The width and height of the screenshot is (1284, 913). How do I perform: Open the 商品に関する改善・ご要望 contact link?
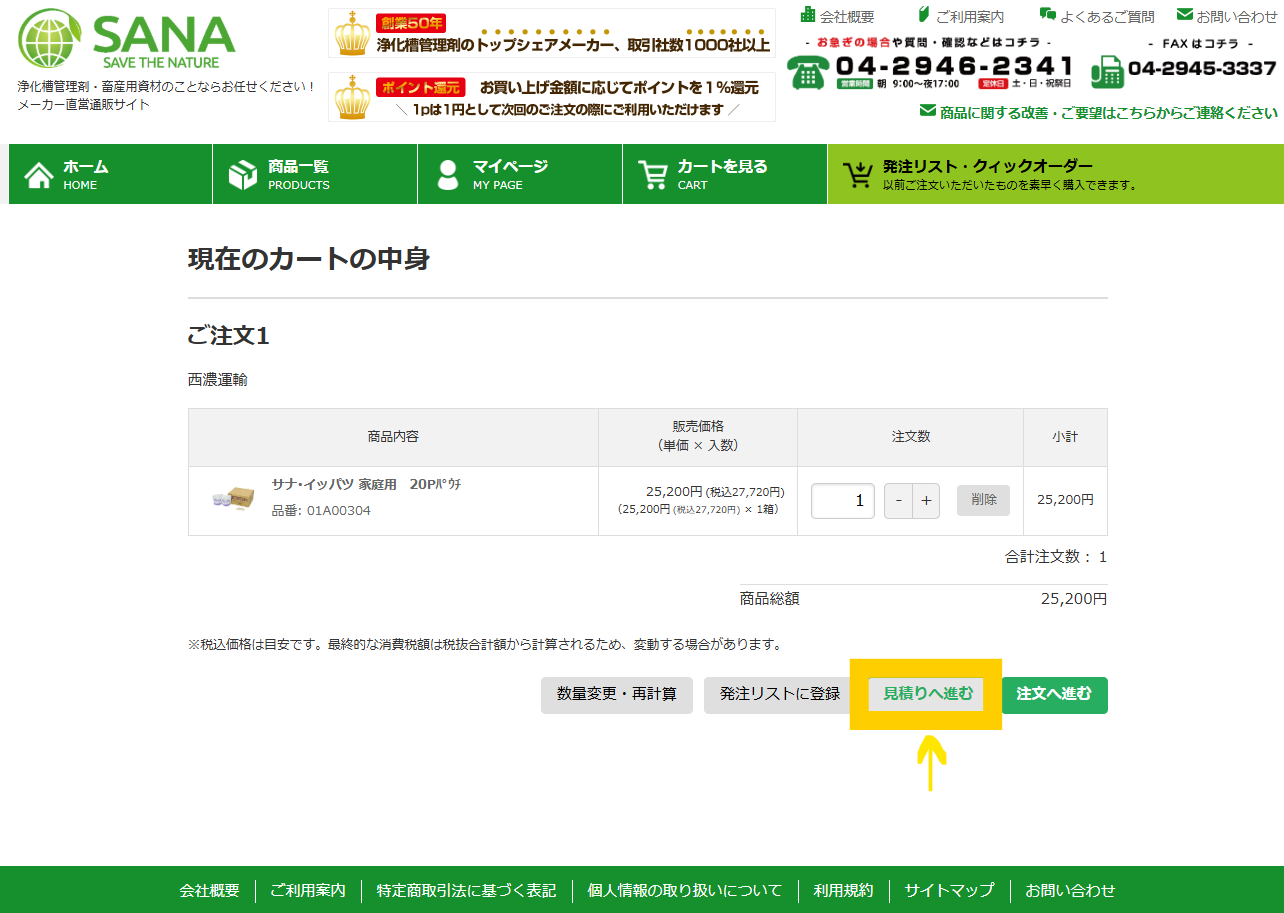(x=1098, y=113)
